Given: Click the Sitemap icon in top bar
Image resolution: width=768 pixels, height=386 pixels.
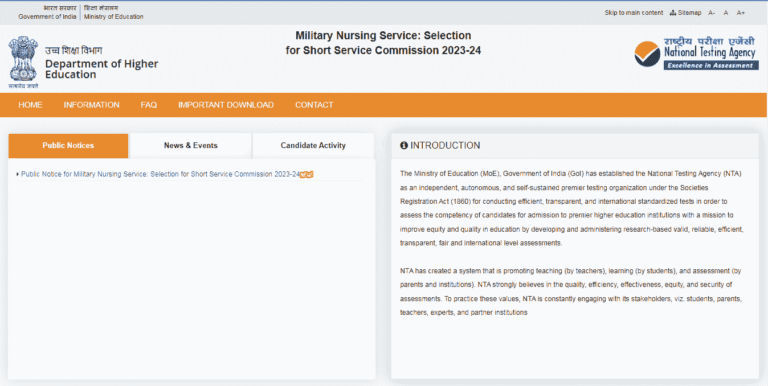Looking at the screenshot, I should pos(673,13).
